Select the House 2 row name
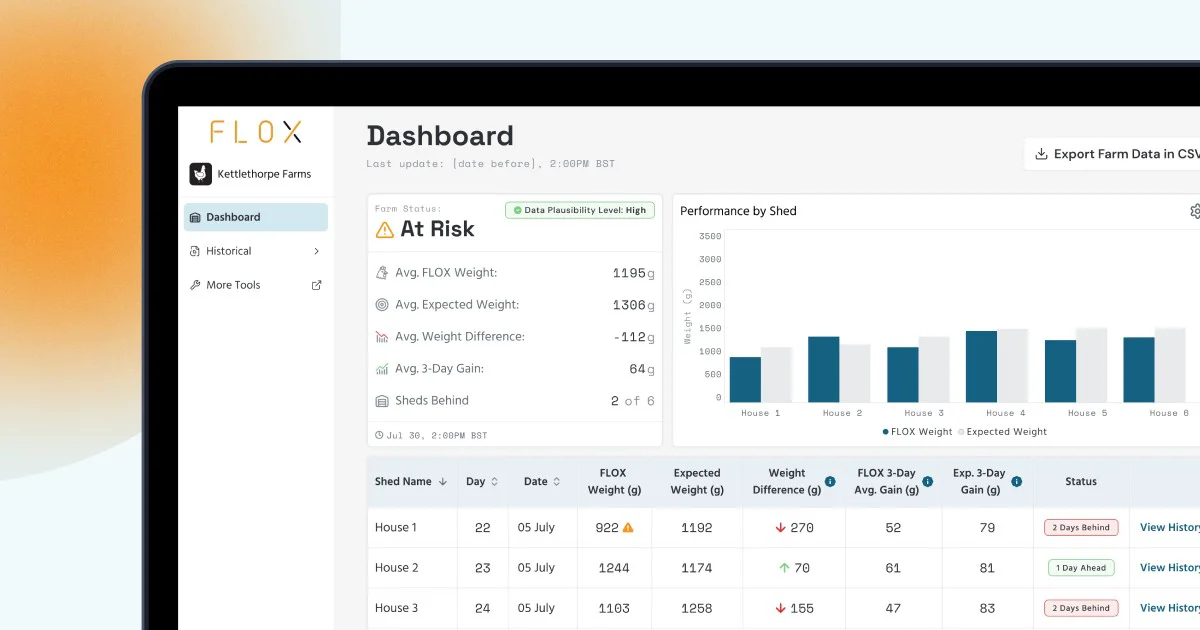 pos(397,568)
